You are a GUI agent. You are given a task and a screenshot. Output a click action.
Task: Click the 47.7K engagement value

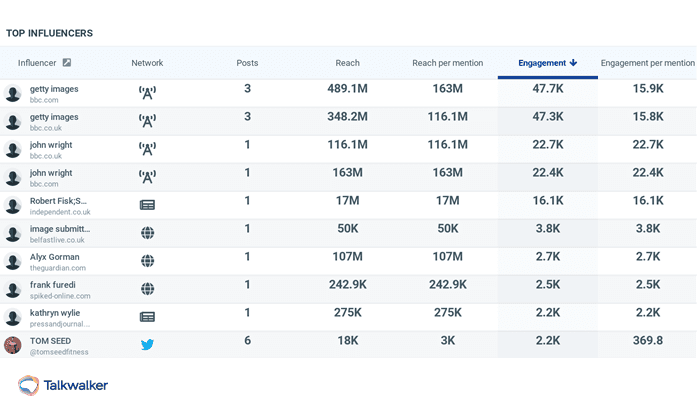(x=548, y=88)
